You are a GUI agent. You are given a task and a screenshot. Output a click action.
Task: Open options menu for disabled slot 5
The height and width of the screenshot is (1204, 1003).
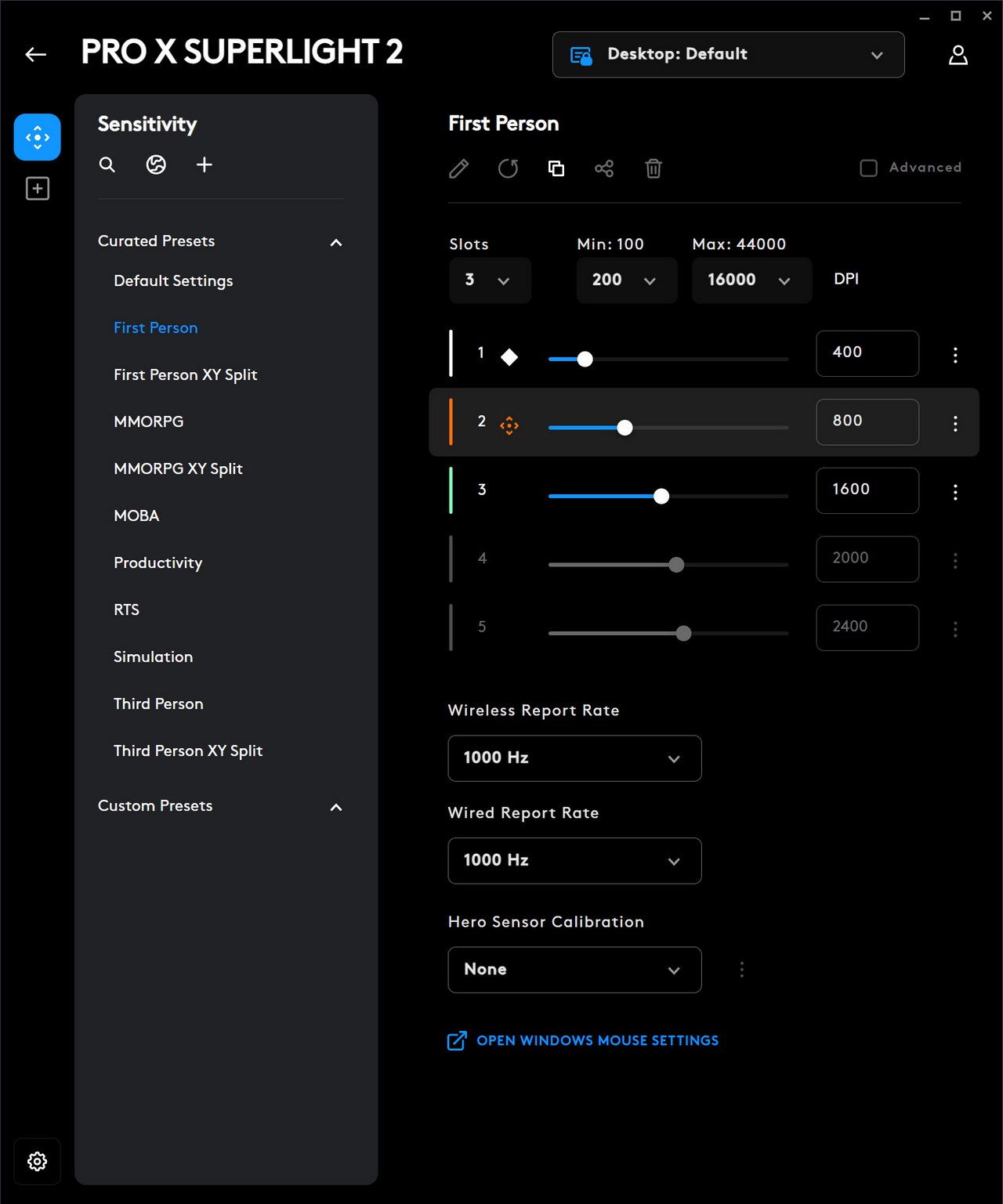coord(955,629)
